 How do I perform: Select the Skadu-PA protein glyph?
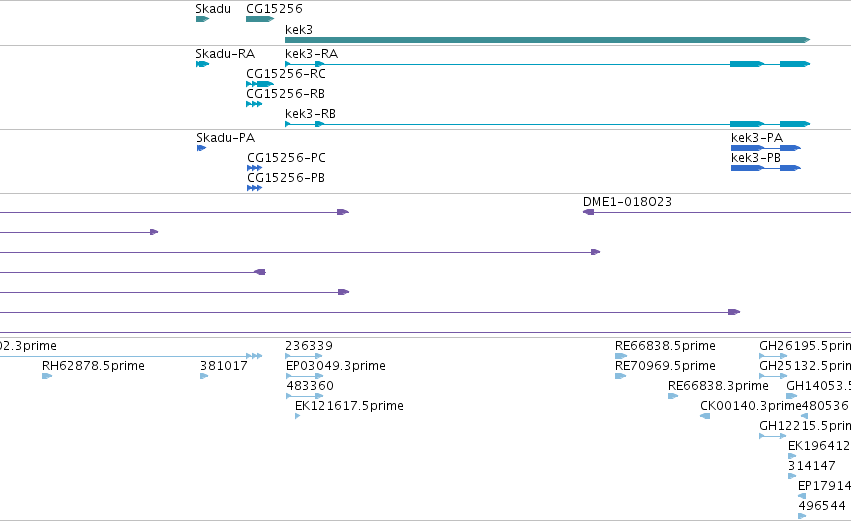(201, 148)
